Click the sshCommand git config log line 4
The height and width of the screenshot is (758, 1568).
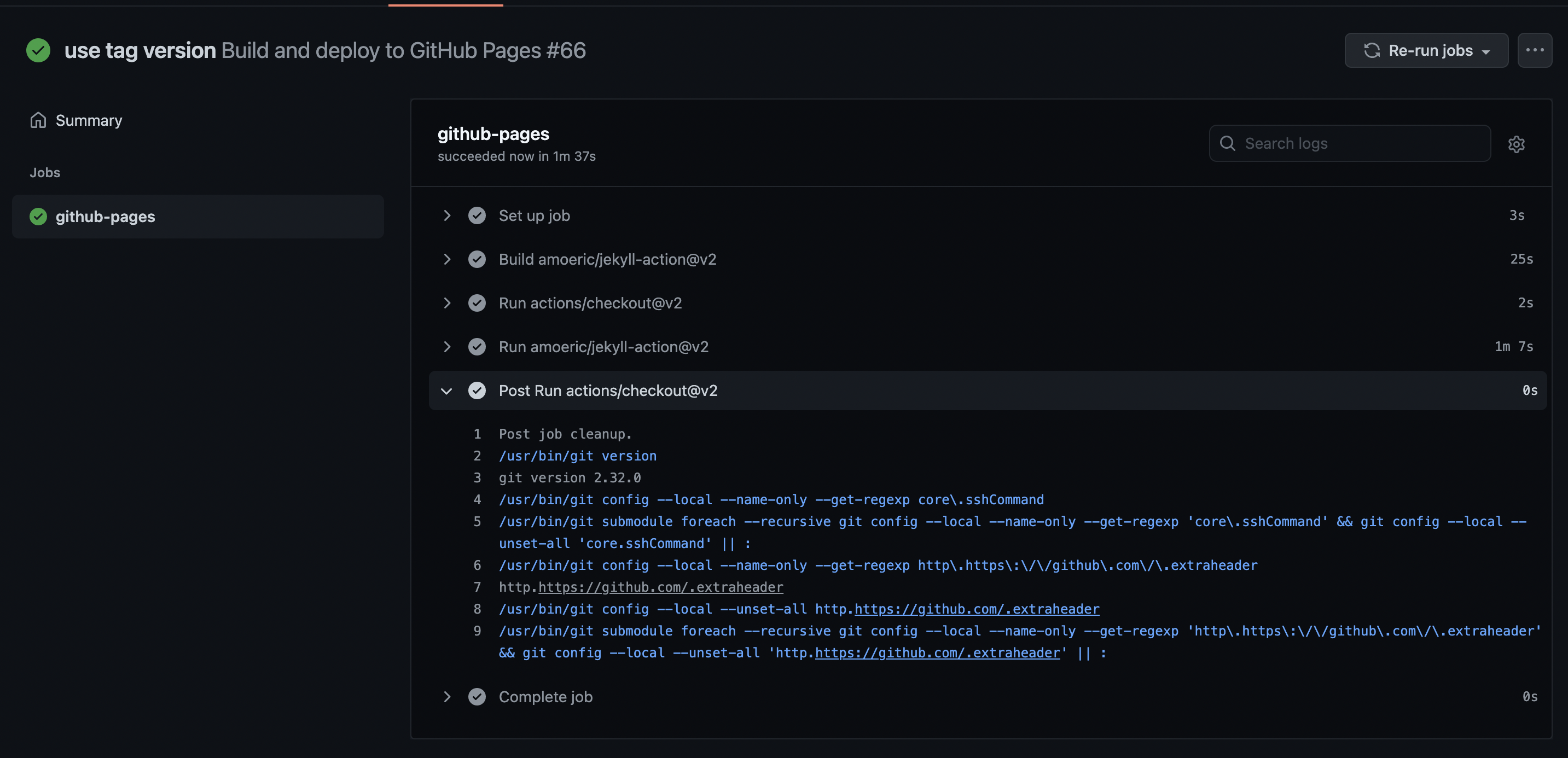771,500
